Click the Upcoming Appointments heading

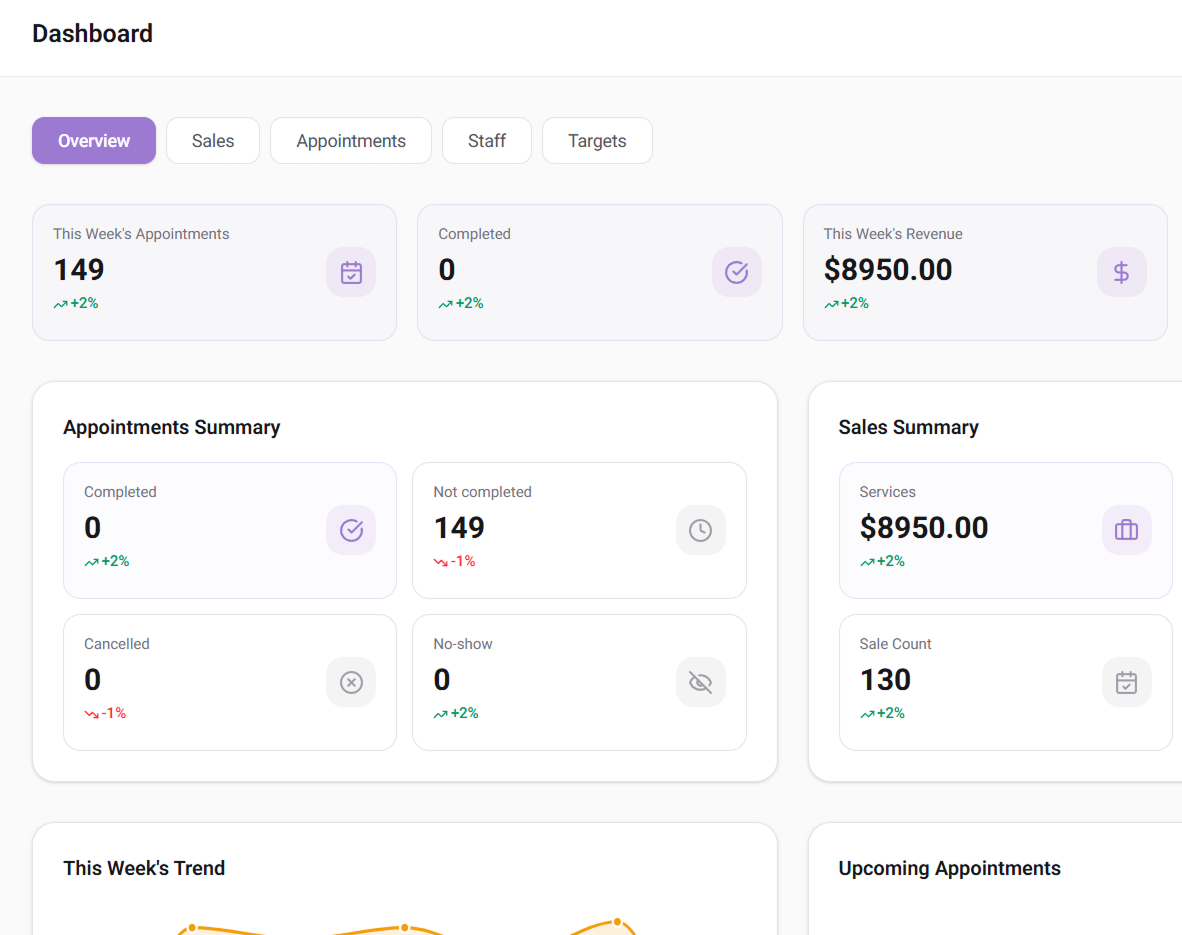[949, 869]
